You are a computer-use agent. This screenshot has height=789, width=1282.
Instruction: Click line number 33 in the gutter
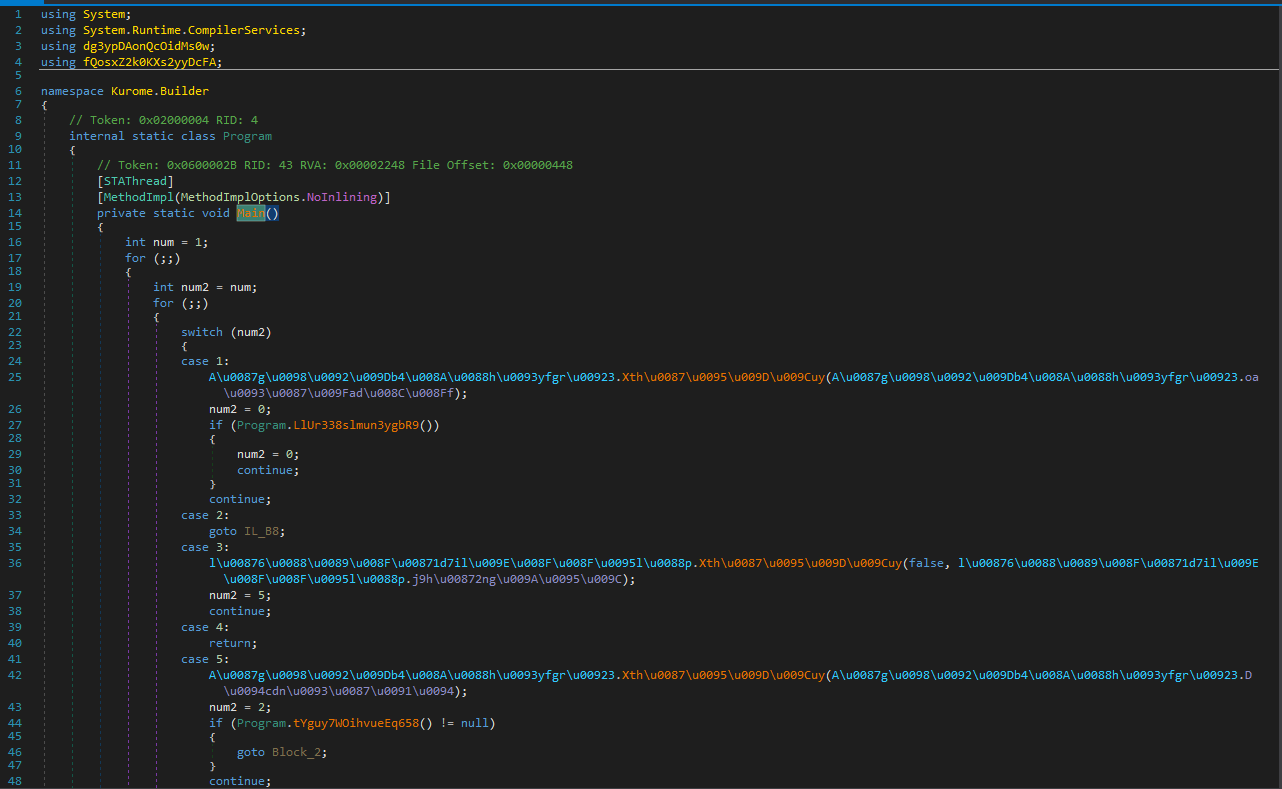17,515
